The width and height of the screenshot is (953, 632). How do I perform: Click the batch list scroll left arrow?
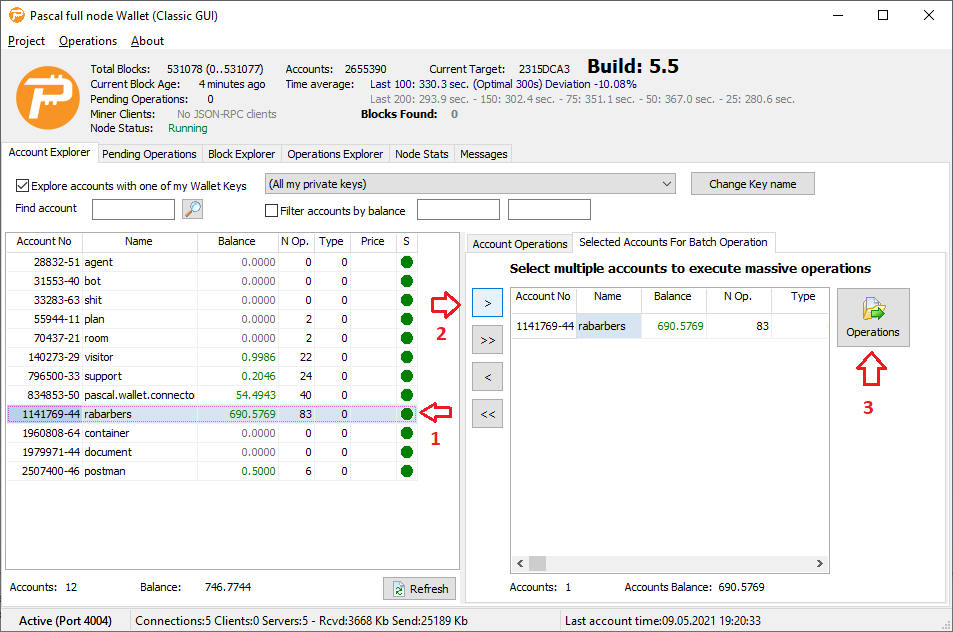click(520, 563)
